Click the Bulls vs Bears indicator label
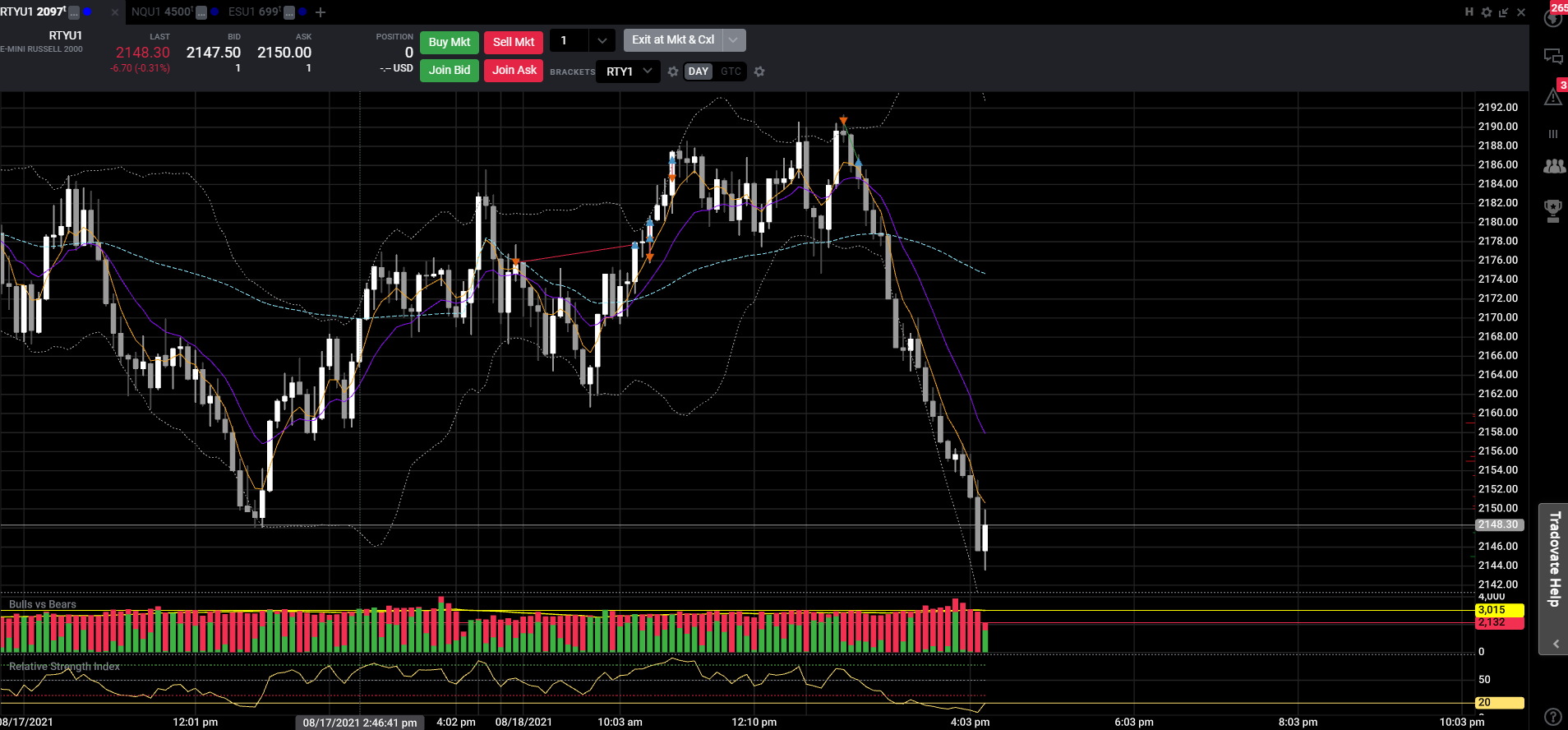The image size is (1568, 730). (43, 604)
